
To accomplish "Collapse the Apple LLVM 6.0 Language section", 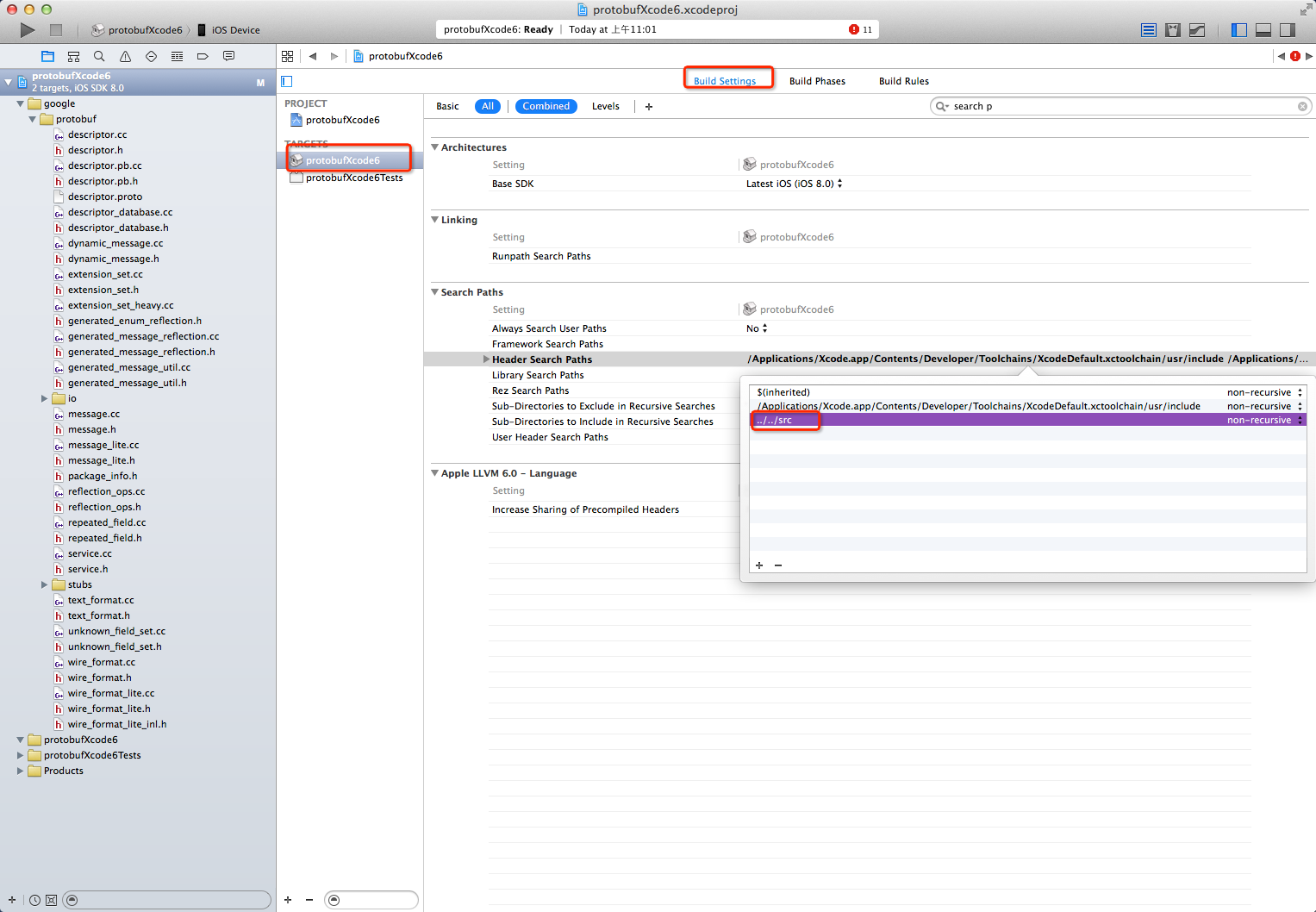I will (434, 473).
